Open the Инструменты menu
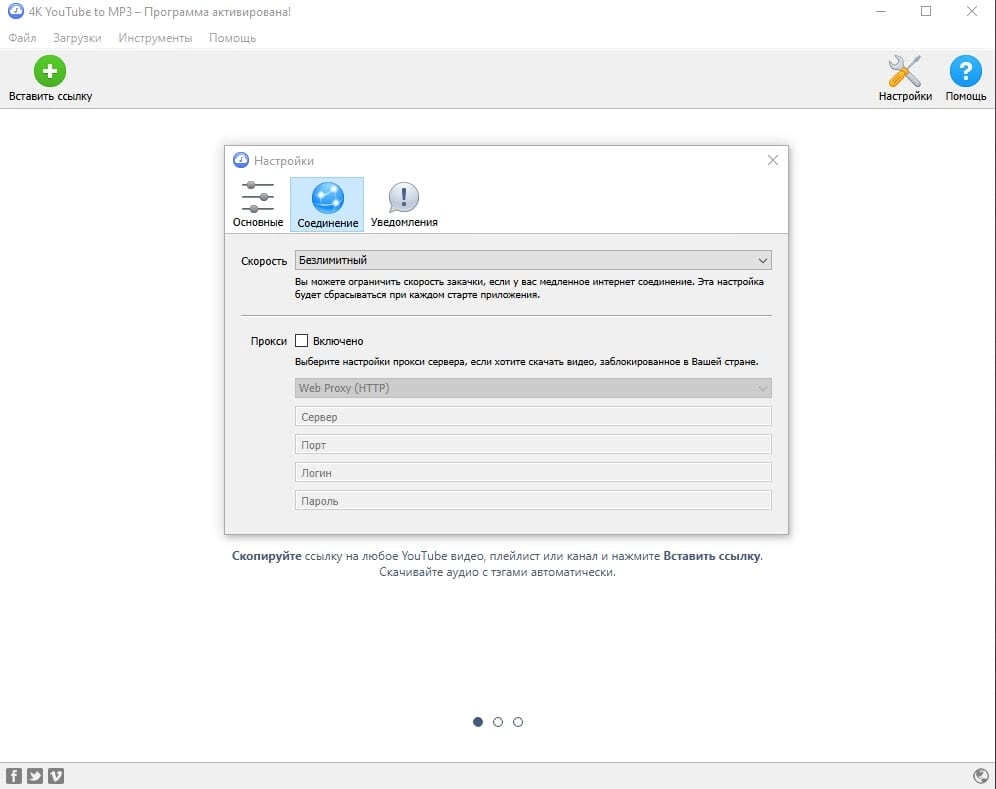This screenshot has width=996, height=789. 155,37
